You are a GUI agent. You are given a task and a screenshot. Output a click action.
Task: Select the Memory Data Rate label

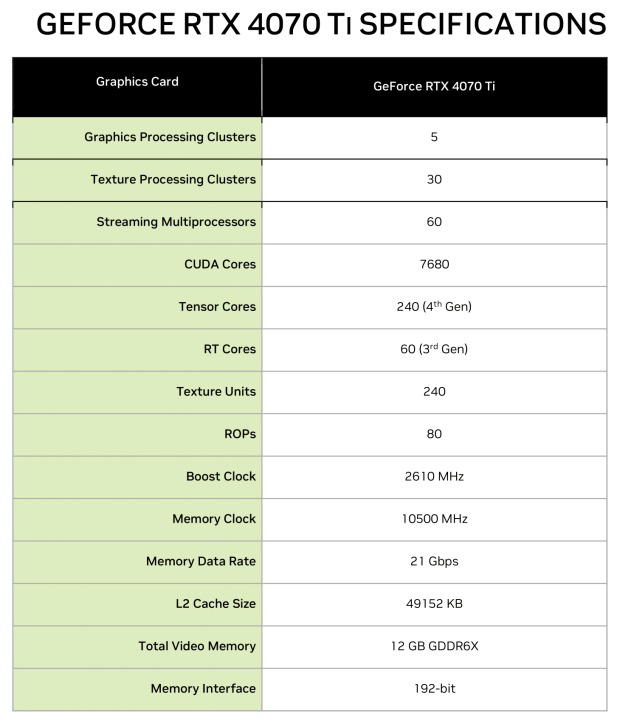click(201, 561)
